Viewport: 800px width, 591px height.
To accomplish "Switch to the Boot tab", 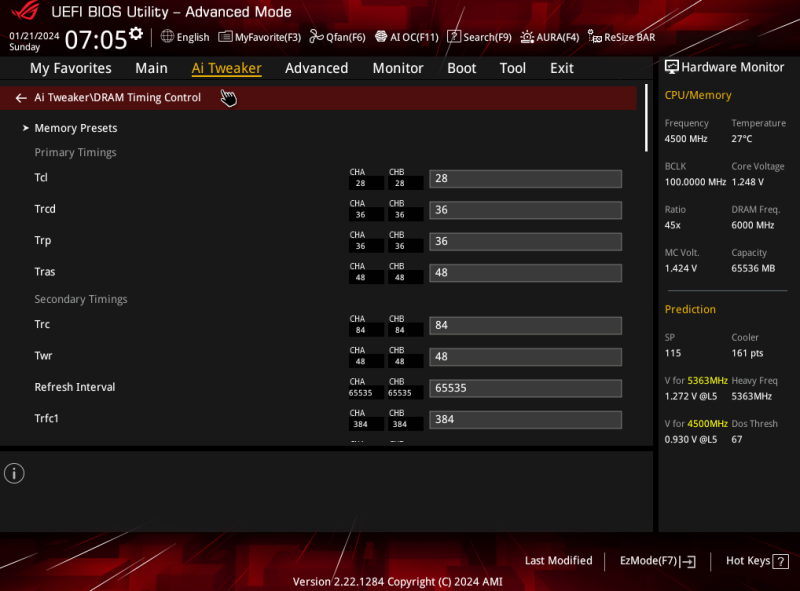I will point(462,68).
